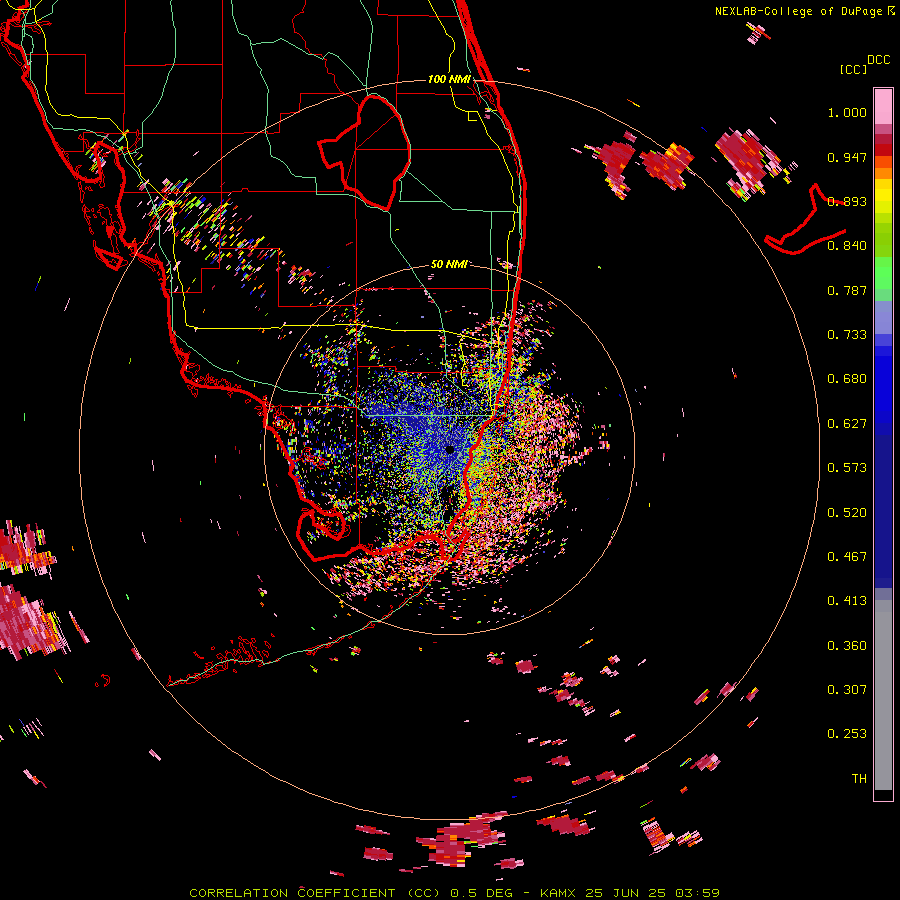The height and width of the screenshot is (900, 900).
Task: Click the 0.840 scale value
Action: 847,246
